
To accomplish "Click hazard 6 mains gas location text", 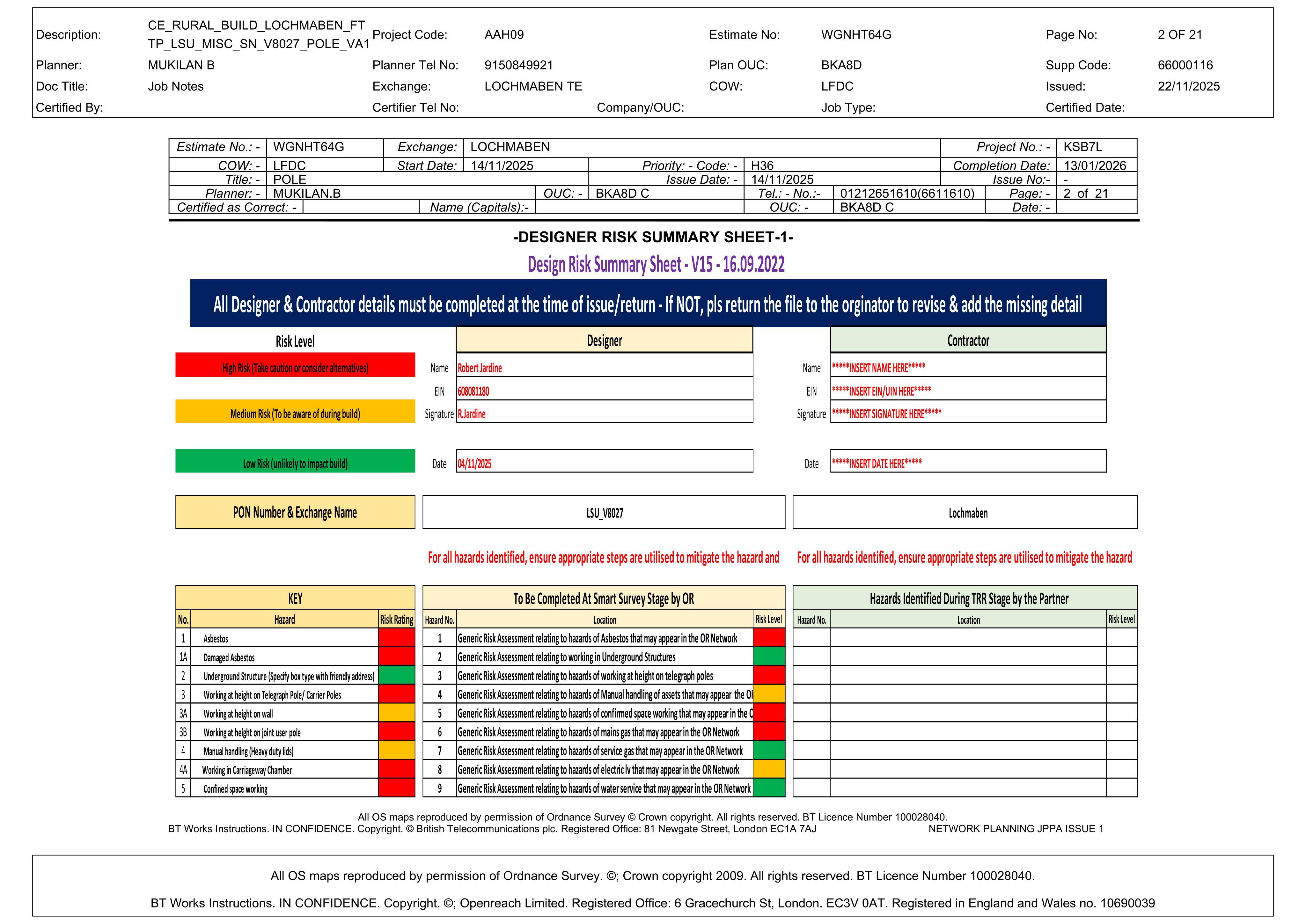I will (598, 732).
